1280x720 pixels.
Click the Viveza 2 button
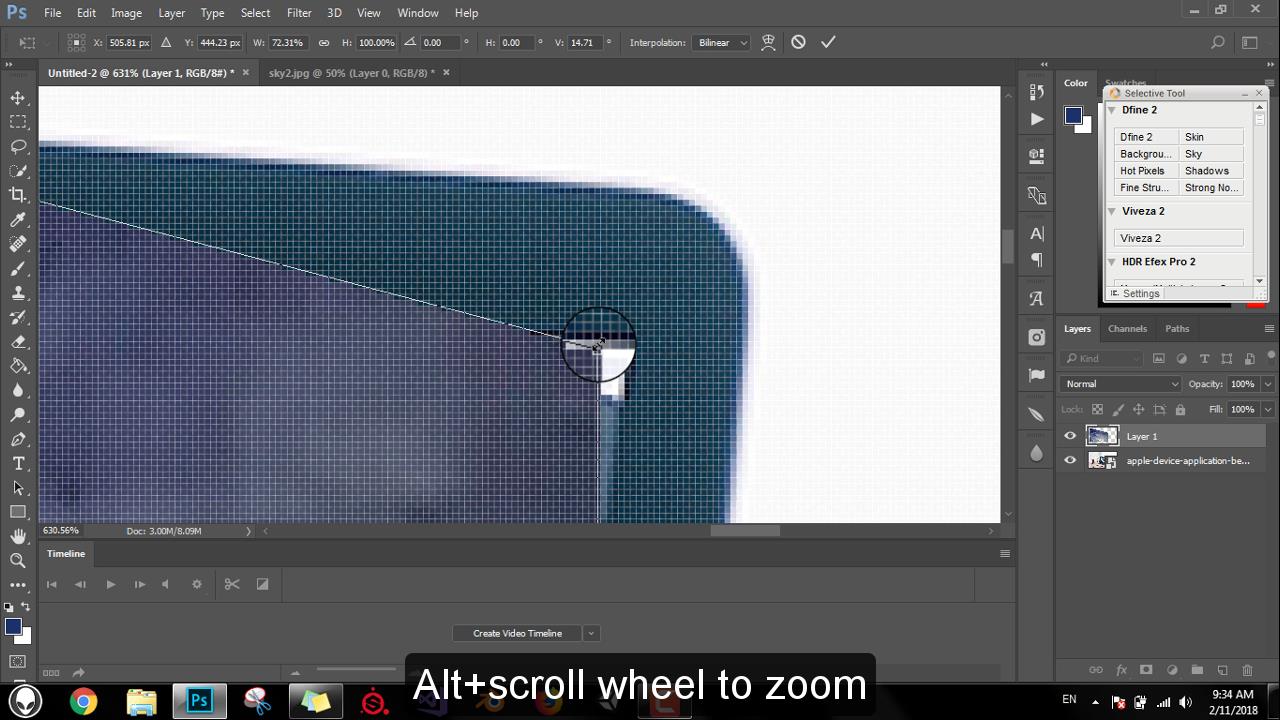[x=1179, y=238]
